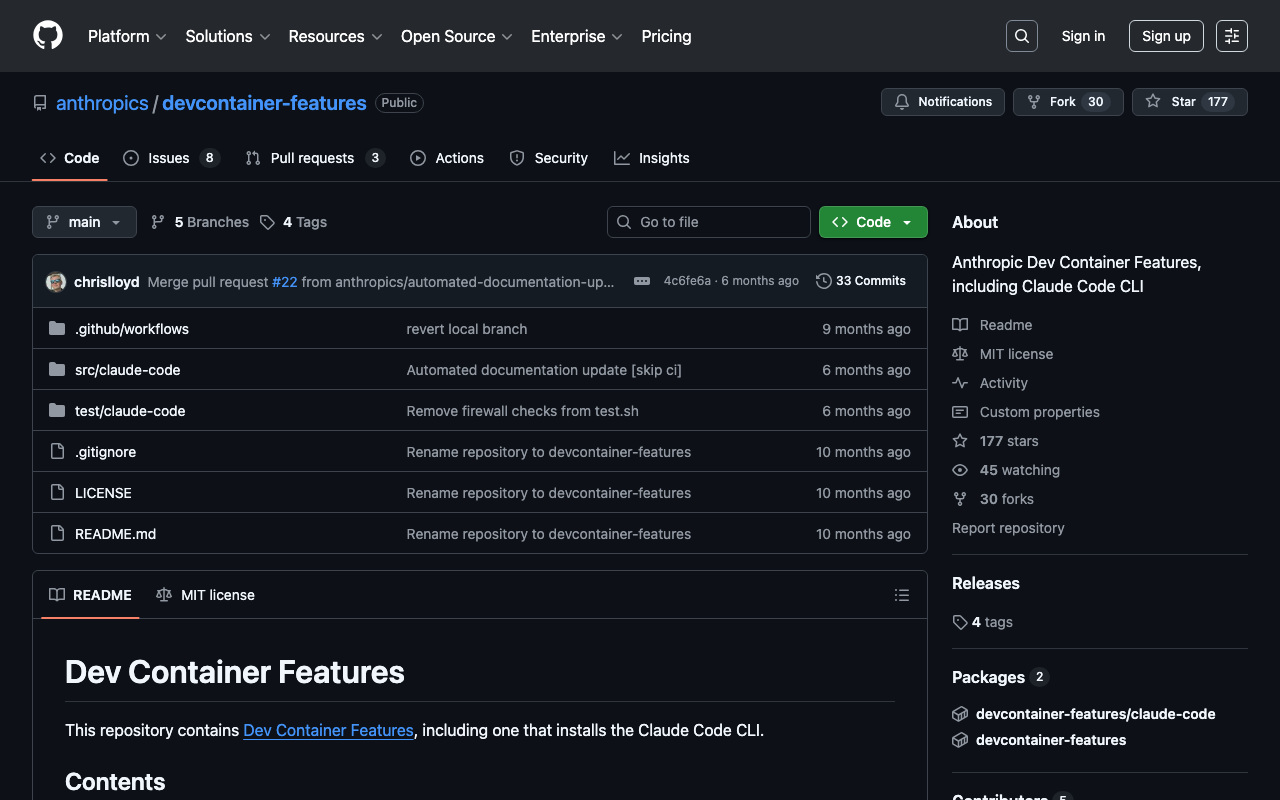Open search with the magnifier icon

(x=1021, y=36)
